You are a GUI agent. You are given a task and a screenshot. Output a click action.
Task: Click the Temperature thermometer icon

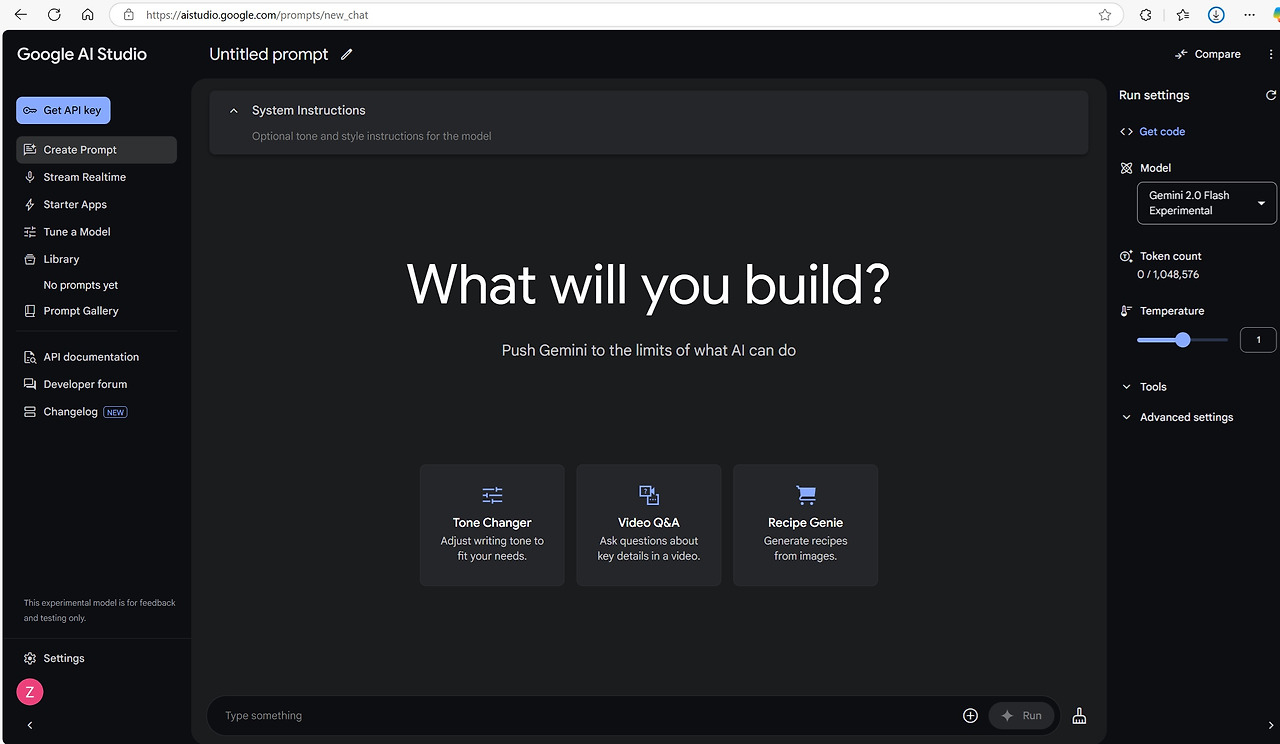[1127, 311]
